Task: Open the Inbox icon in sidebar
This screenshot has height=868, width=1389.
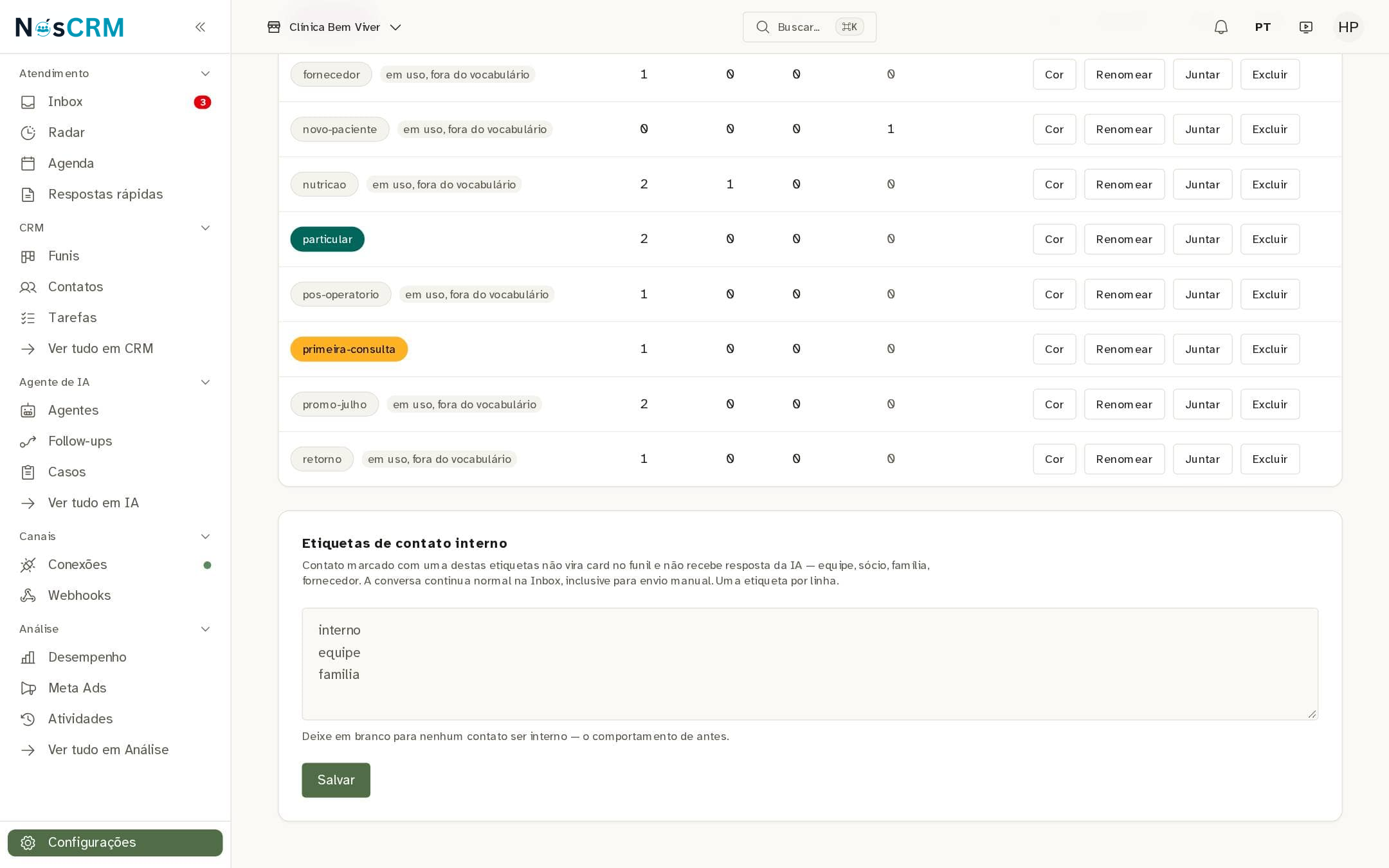Action: point(28,102)
